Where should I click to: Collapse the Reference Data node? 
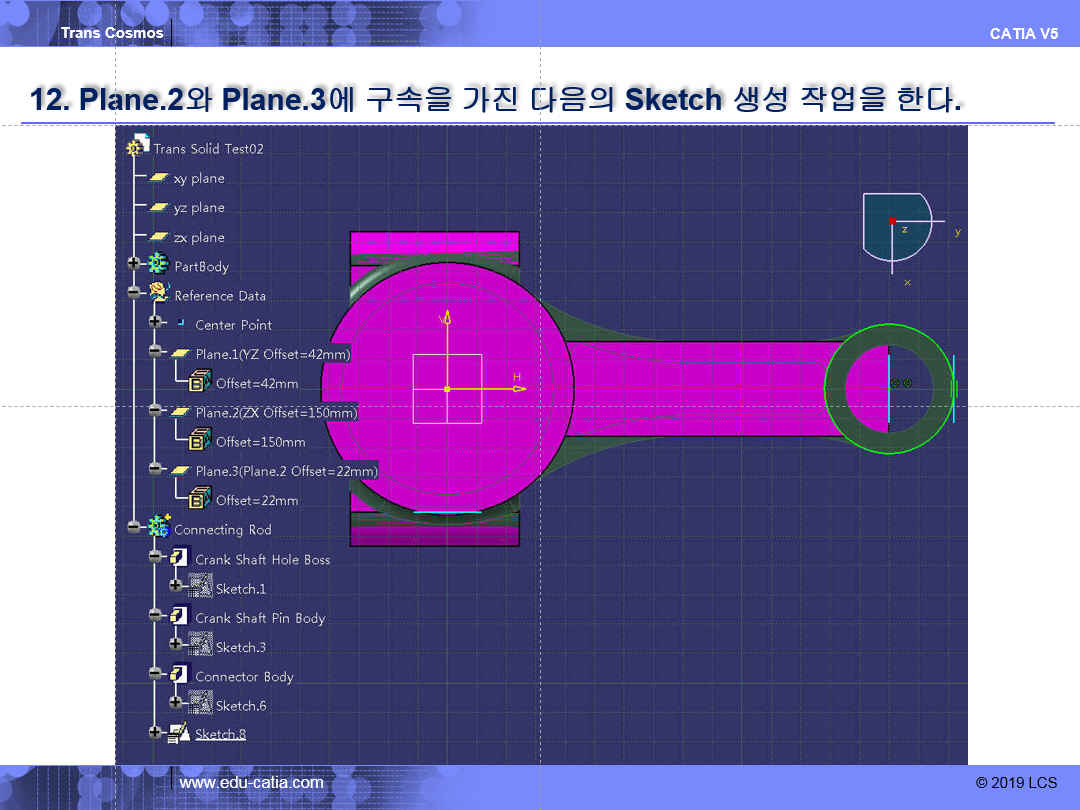[x=134, y=293]
